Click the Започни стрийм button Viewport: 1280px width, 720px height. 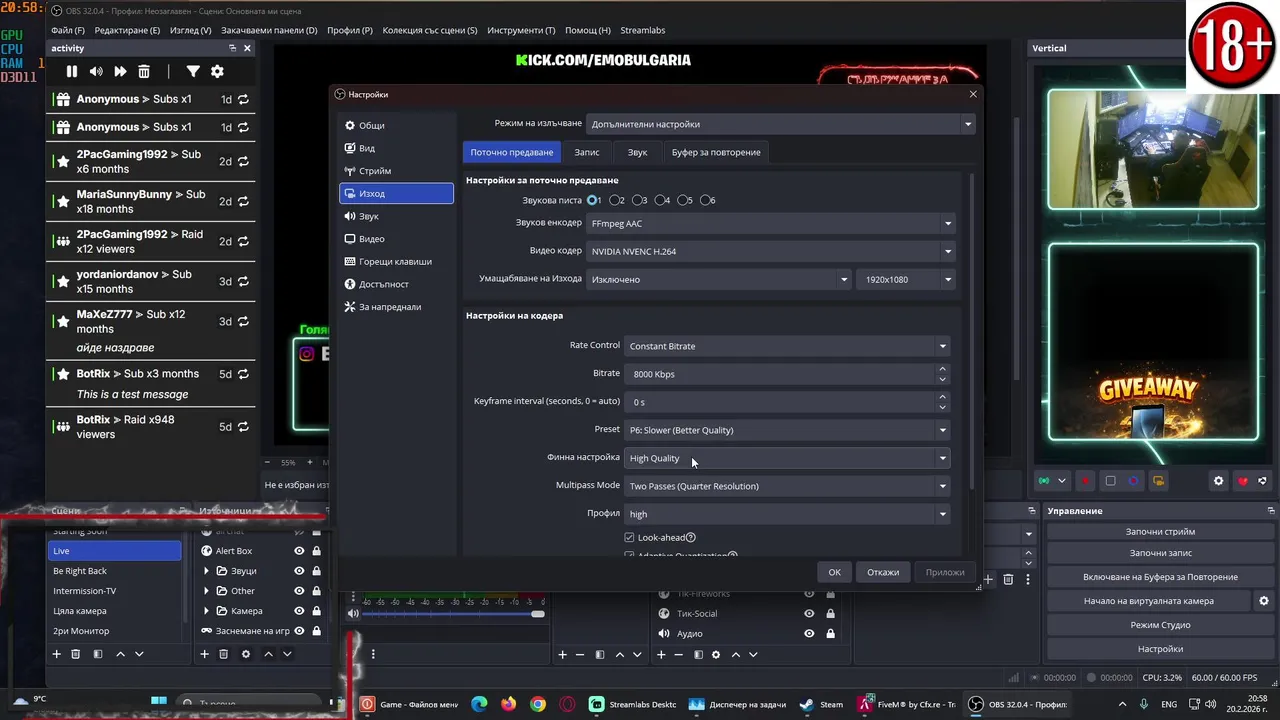pos(1160,532)
